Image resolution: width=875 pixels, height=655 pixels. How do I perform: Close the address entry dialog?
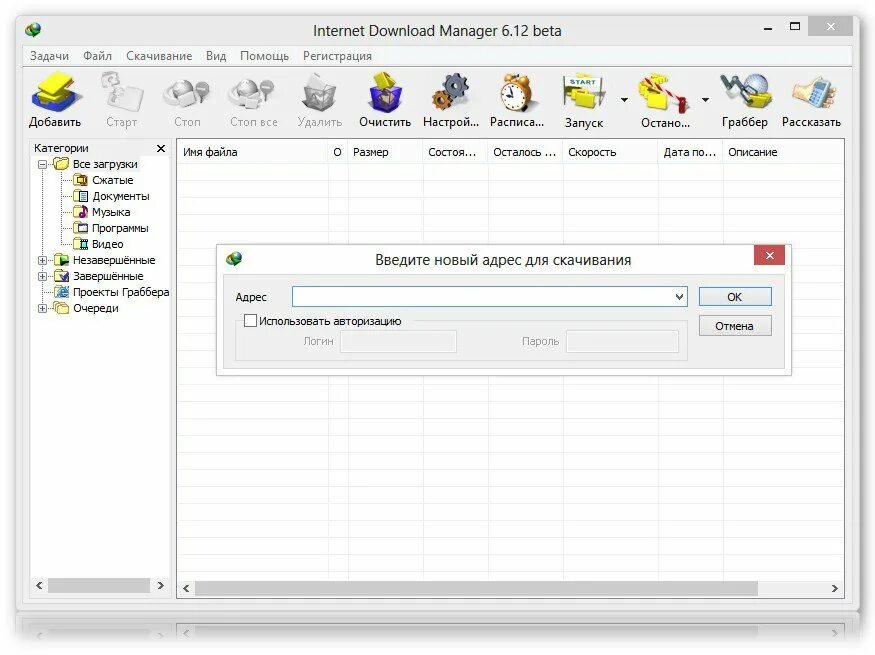coord(770,256)
